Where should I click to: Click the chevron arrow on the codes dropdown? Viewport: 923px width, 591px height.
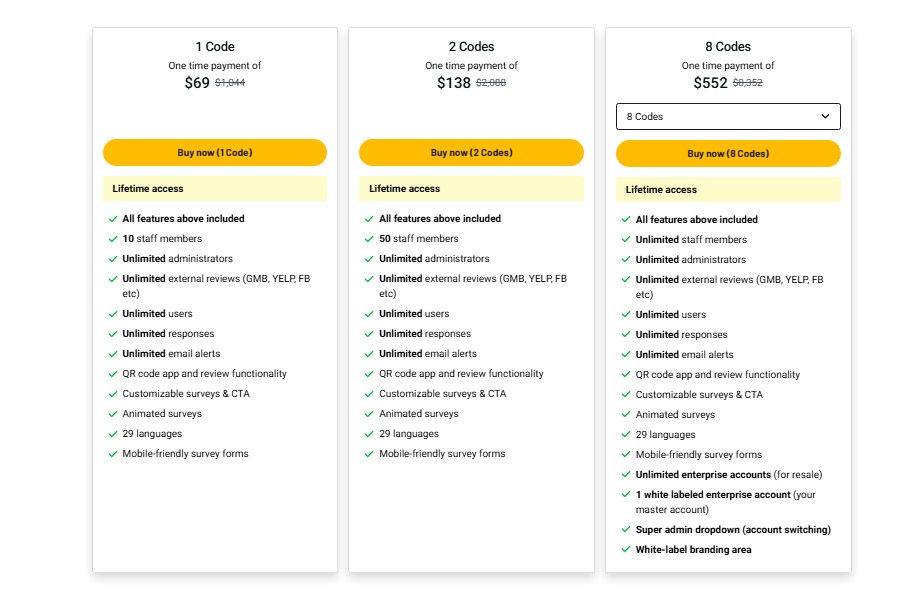point(826,116)
